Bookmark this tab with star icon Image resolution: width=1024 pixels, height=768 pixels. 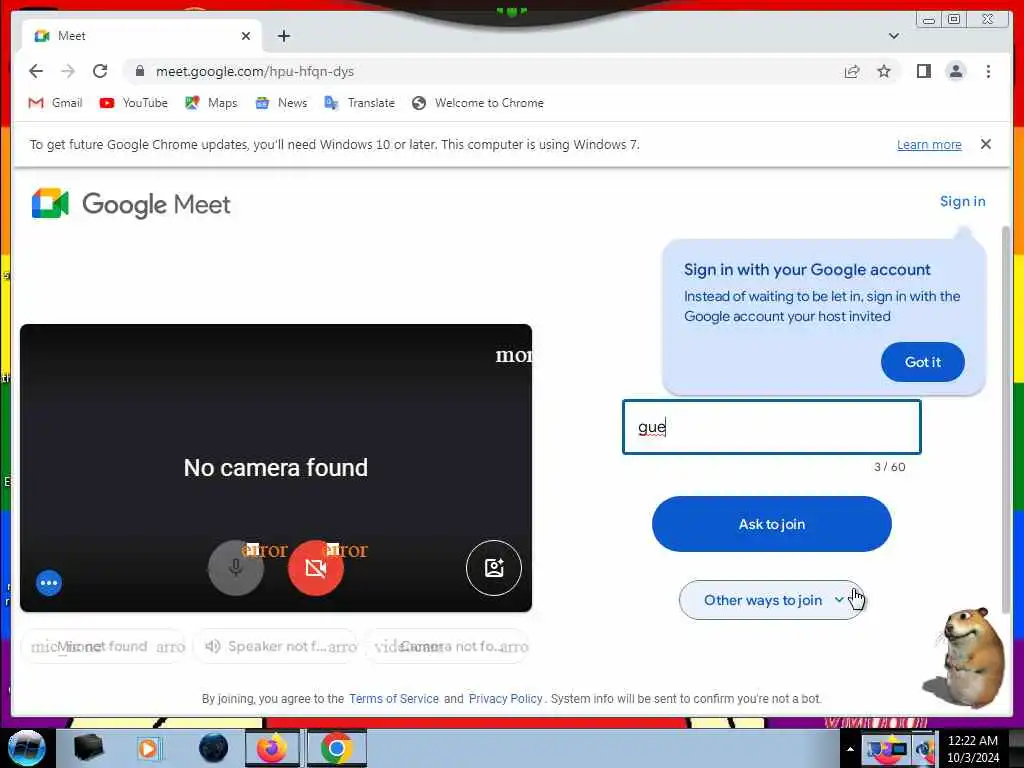pos(884,71)
